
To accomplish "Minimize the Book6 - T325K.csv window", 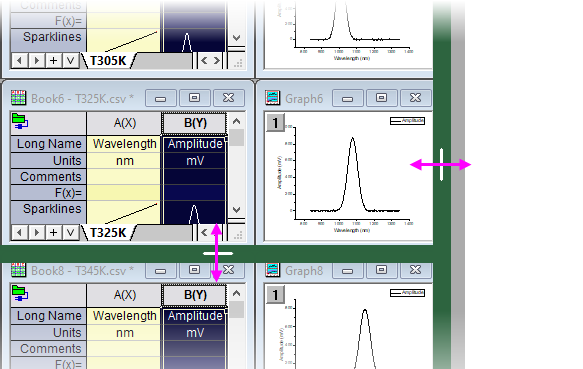I will pyautogui.click(x=161, y=98).
